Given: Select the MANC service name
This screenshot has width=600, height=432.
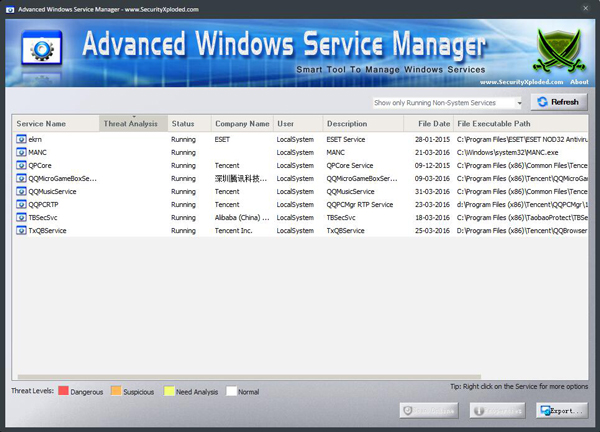Looking at the screenshot, I should (x=38, y=152).
